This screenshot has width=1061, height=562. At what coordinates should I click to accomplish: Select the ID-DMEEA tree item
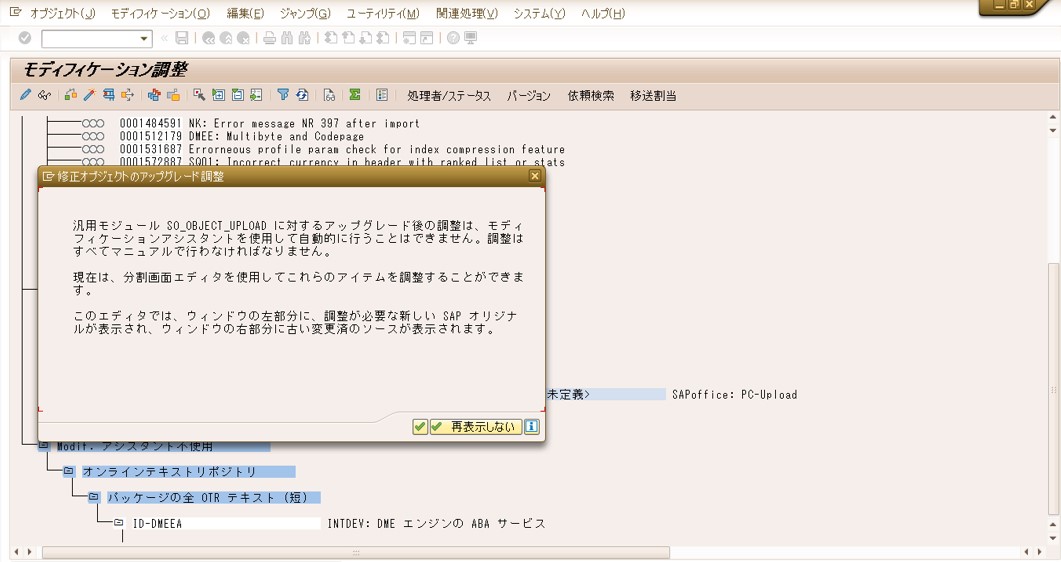click(x=157, y=523)
